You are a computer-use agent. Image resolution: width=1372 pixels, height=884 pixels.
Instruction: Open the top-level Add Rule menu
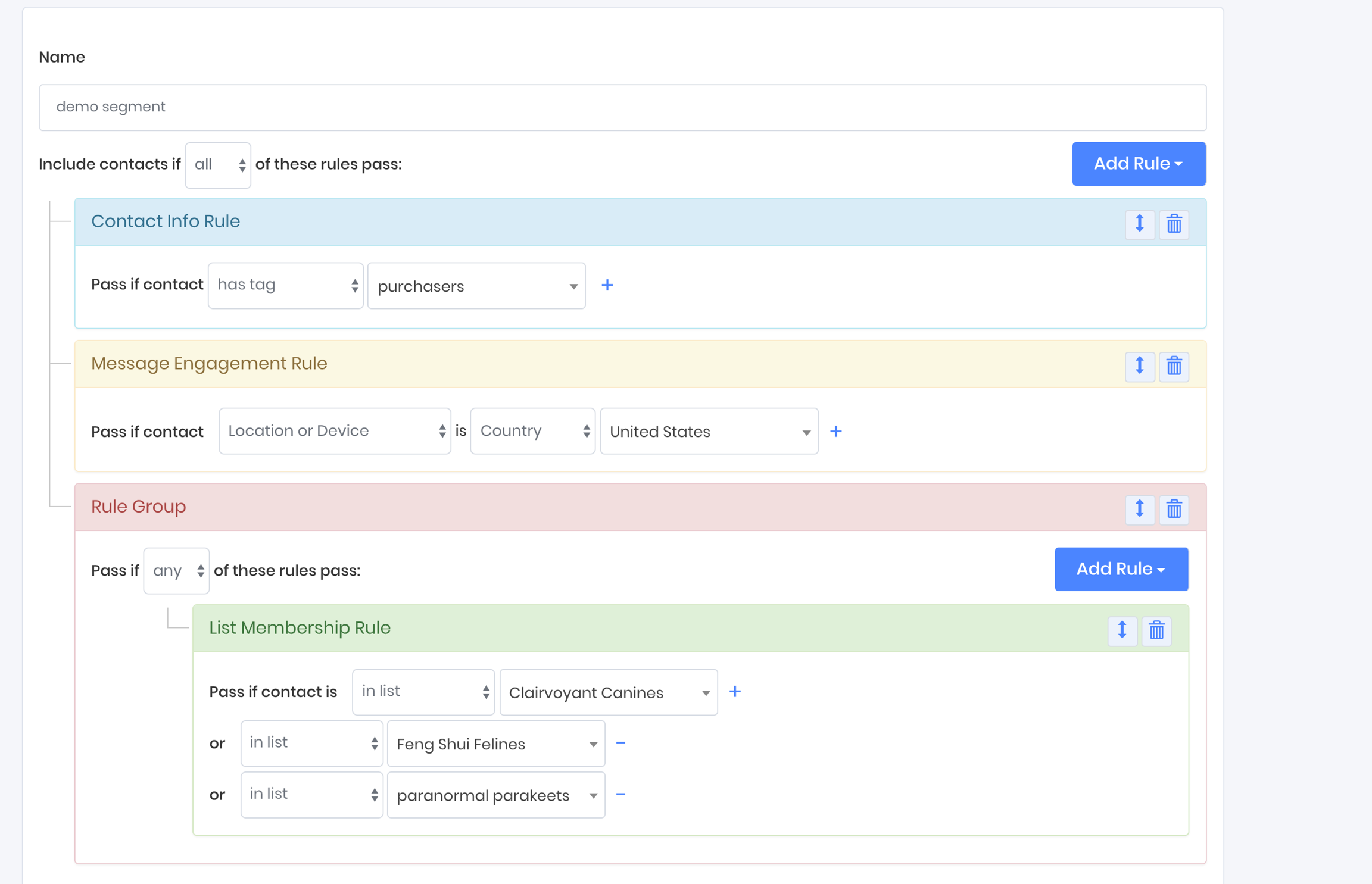point(1138,164)
